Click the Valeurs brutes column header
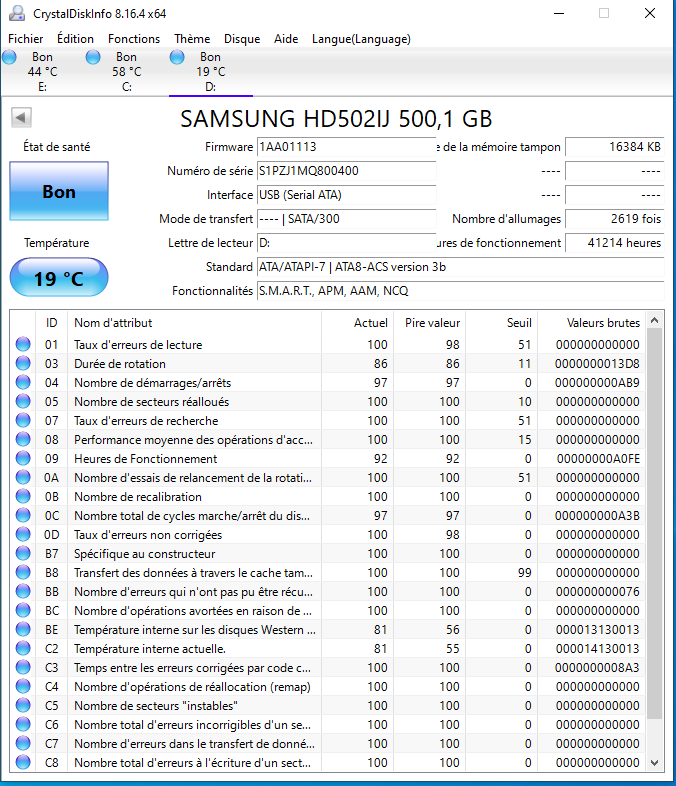 (603, 323)
